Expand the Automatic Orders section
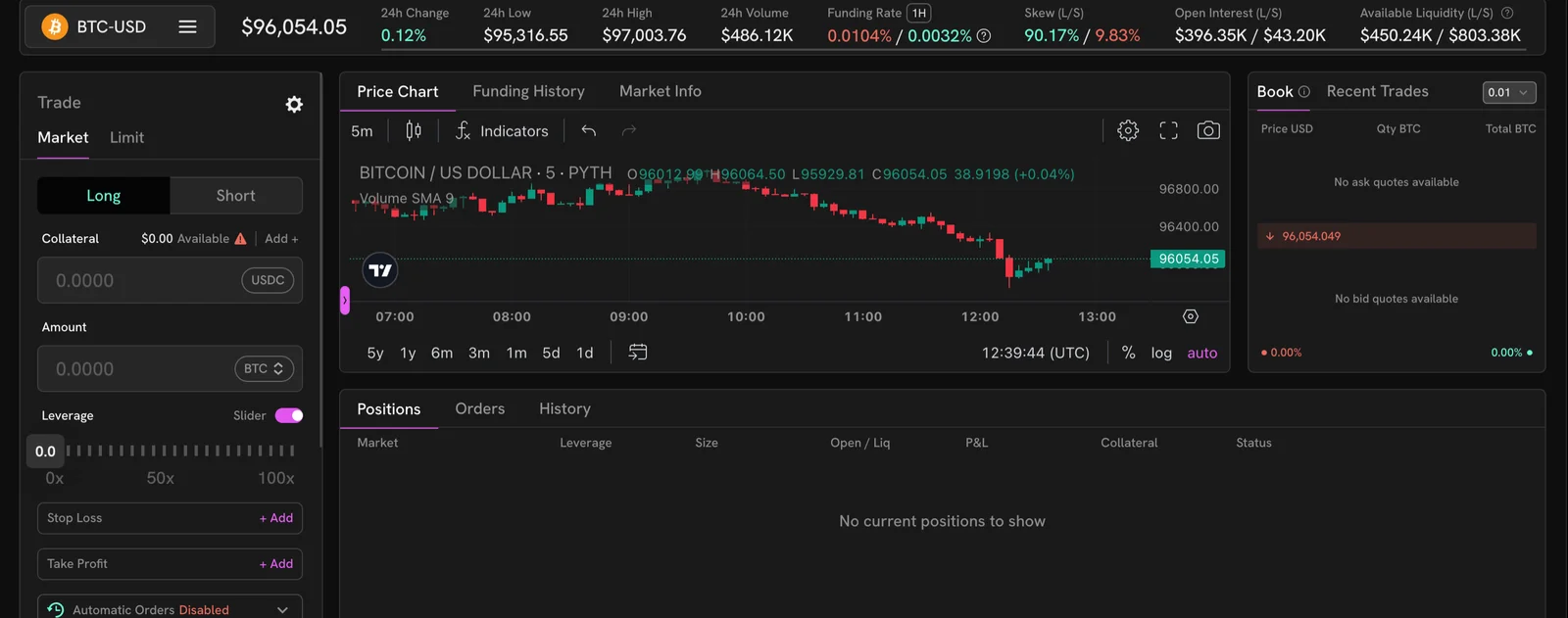Viewport: 1568px width, 618px height. pyautogui.click(x=170, y=609)
